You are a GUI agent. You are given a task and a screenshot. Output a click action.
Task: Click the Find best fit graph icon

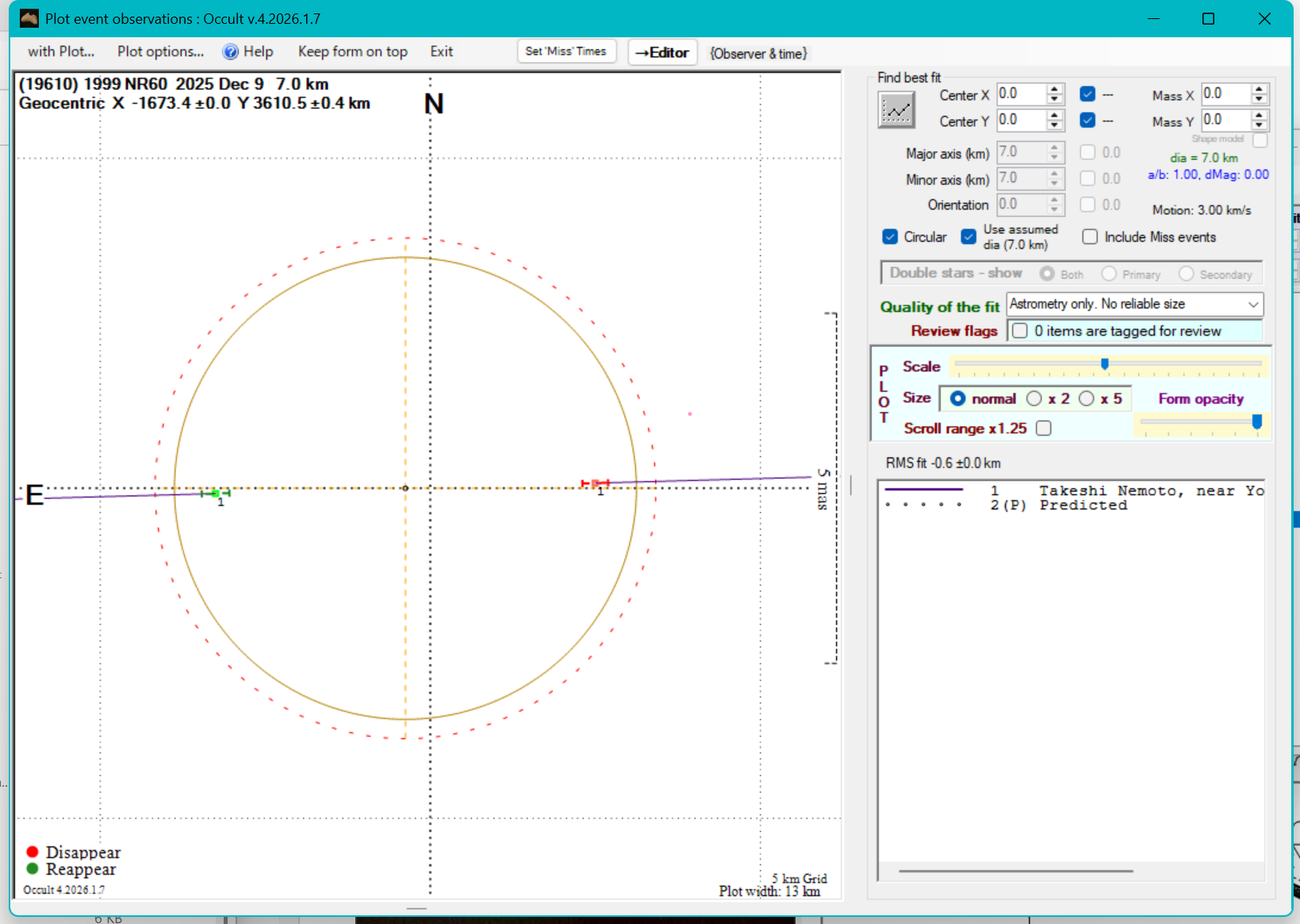(896, 109)
